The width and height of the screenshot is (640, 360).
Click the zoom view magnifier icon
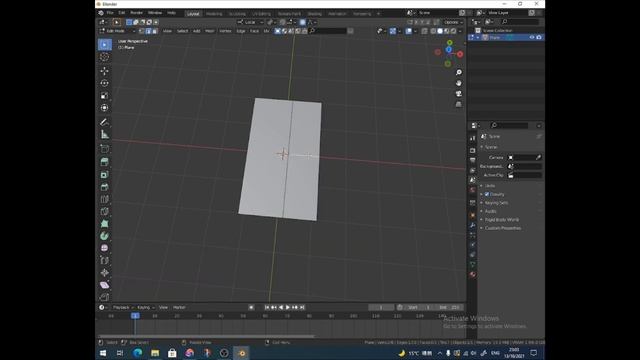coord(459,72)
